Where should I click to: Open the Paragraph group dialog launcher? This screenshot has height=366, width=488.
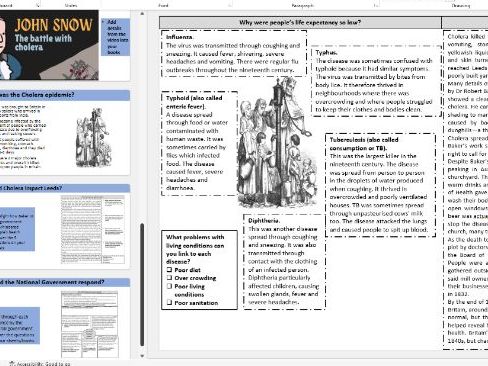coord(376,5)
